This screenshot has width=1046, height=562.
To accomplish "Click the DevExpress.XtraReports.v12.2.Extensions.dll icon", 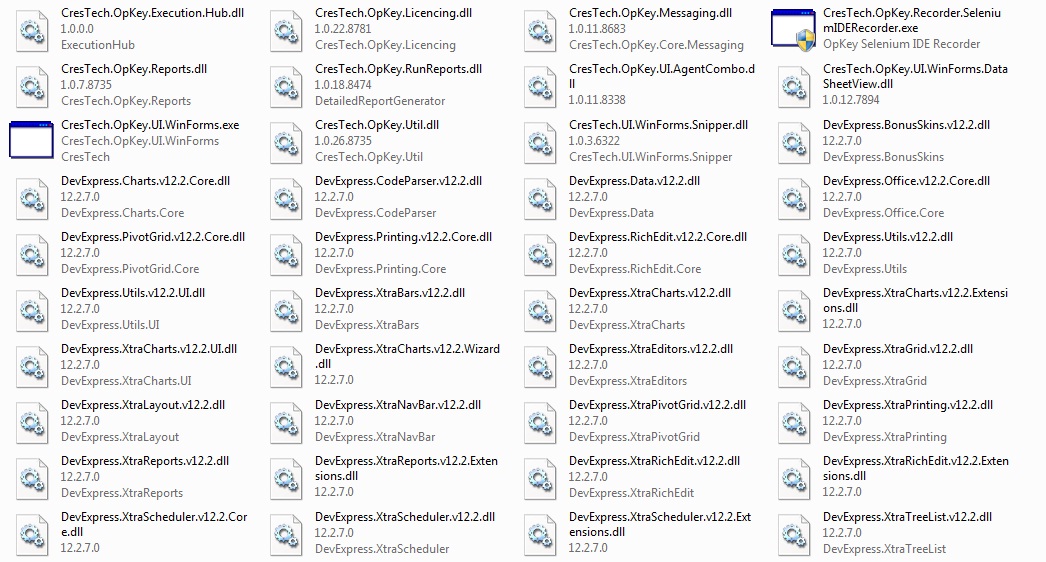I will 286,479.
